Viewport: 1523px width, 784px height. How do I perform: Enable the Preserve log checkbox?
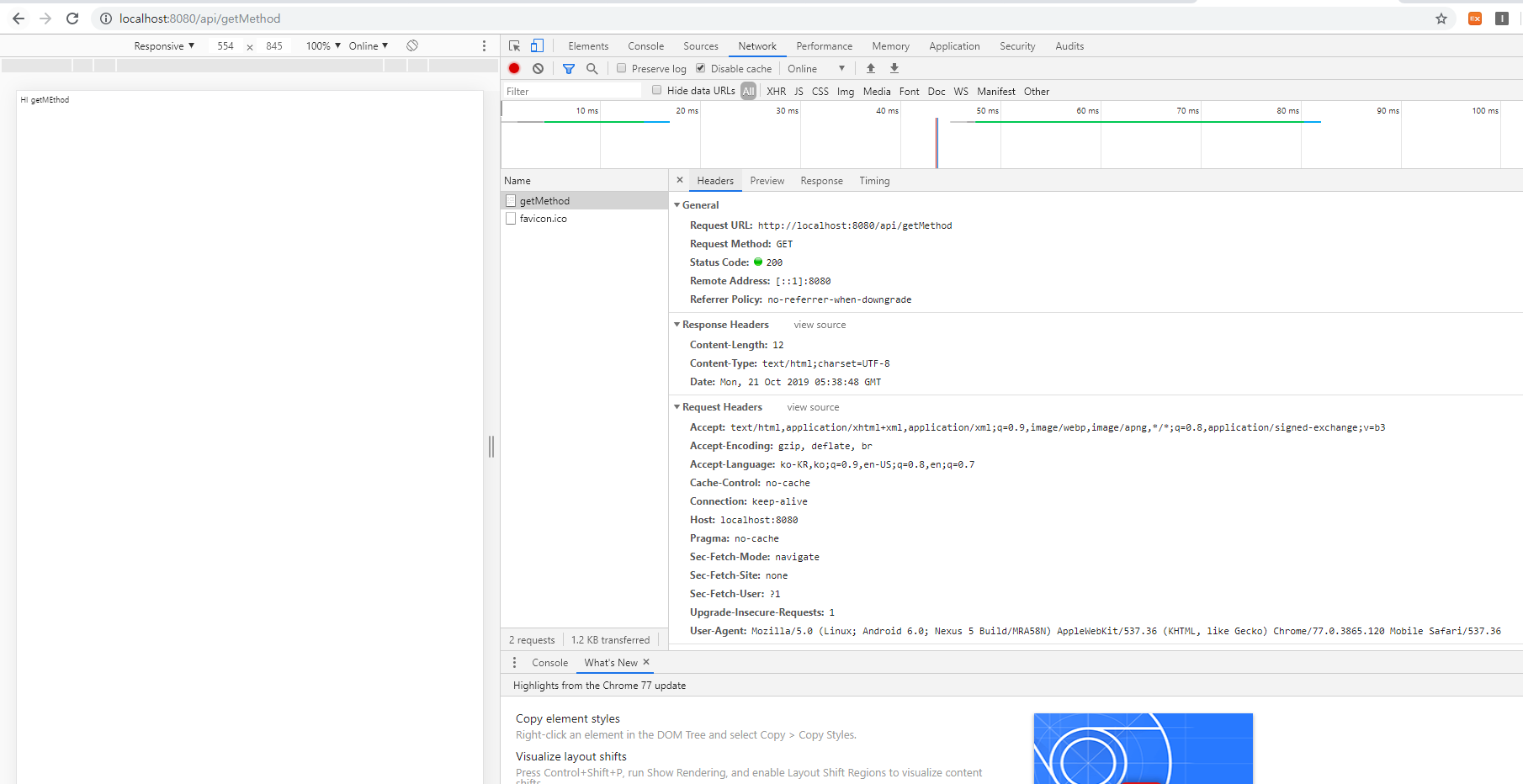[621, 68]
